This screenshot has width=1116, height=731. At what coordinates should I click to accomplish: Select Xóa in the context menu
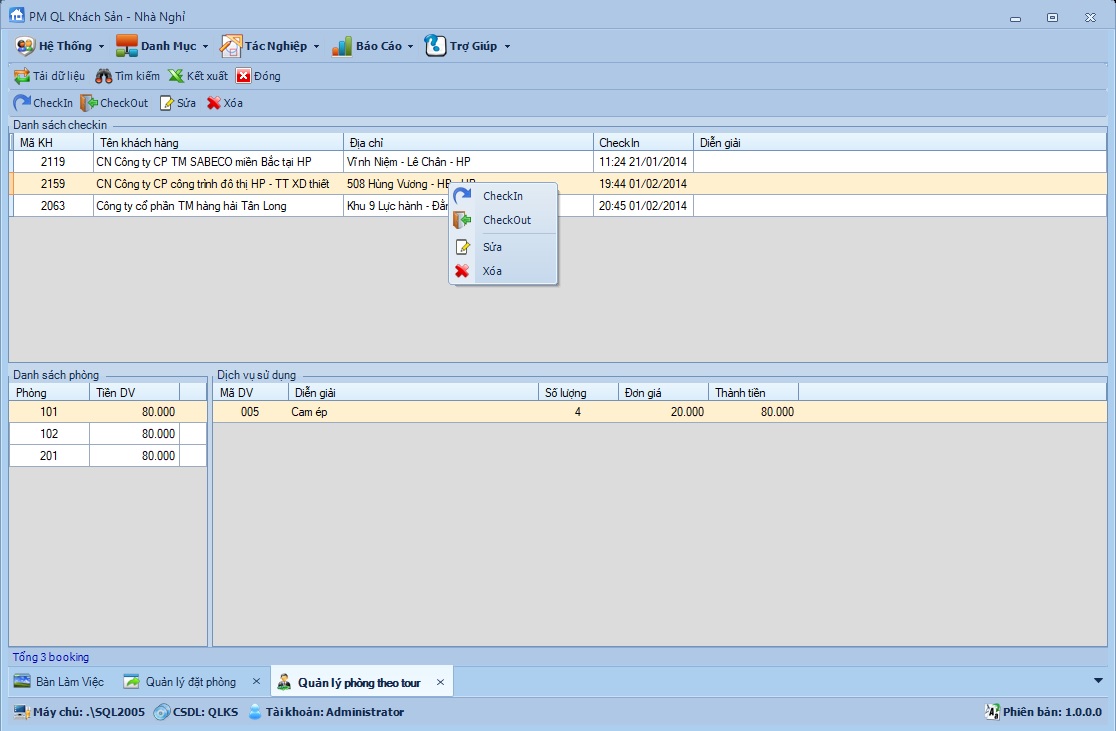coord(492,271)
